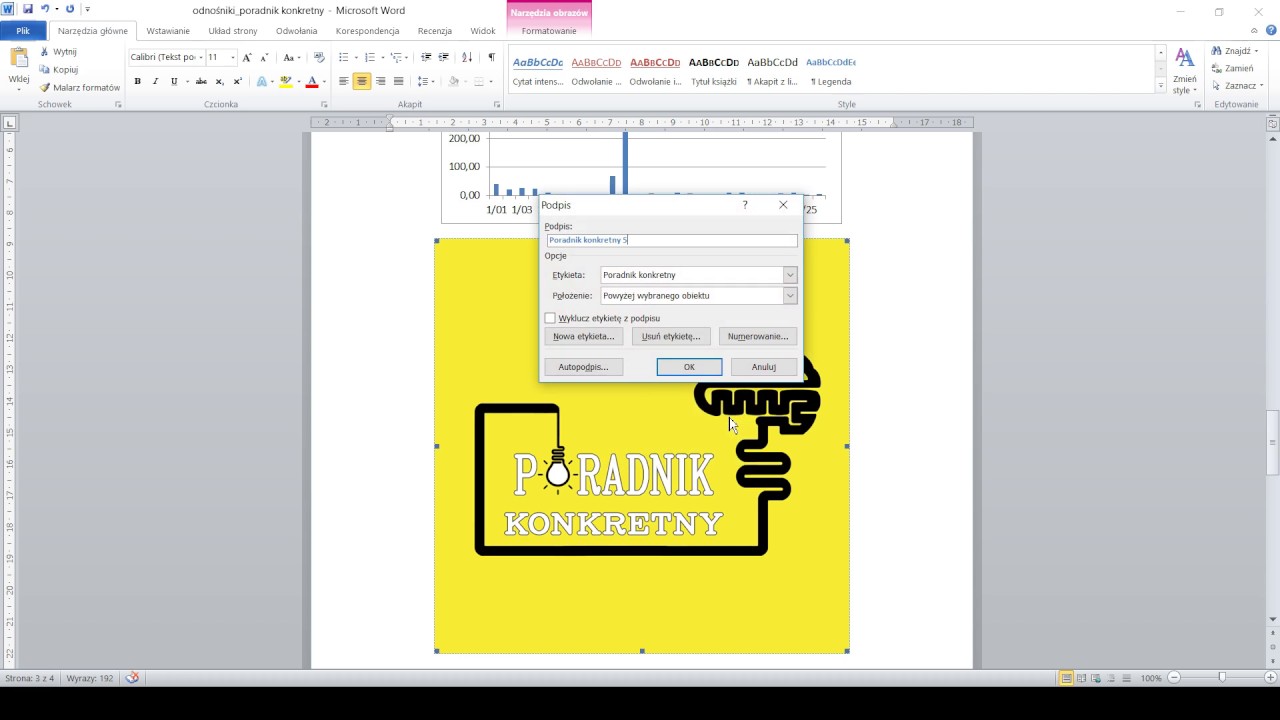Viewport: 1280px width, 720px height.
Task: Click the Autopodpis button
Action: 584,367
